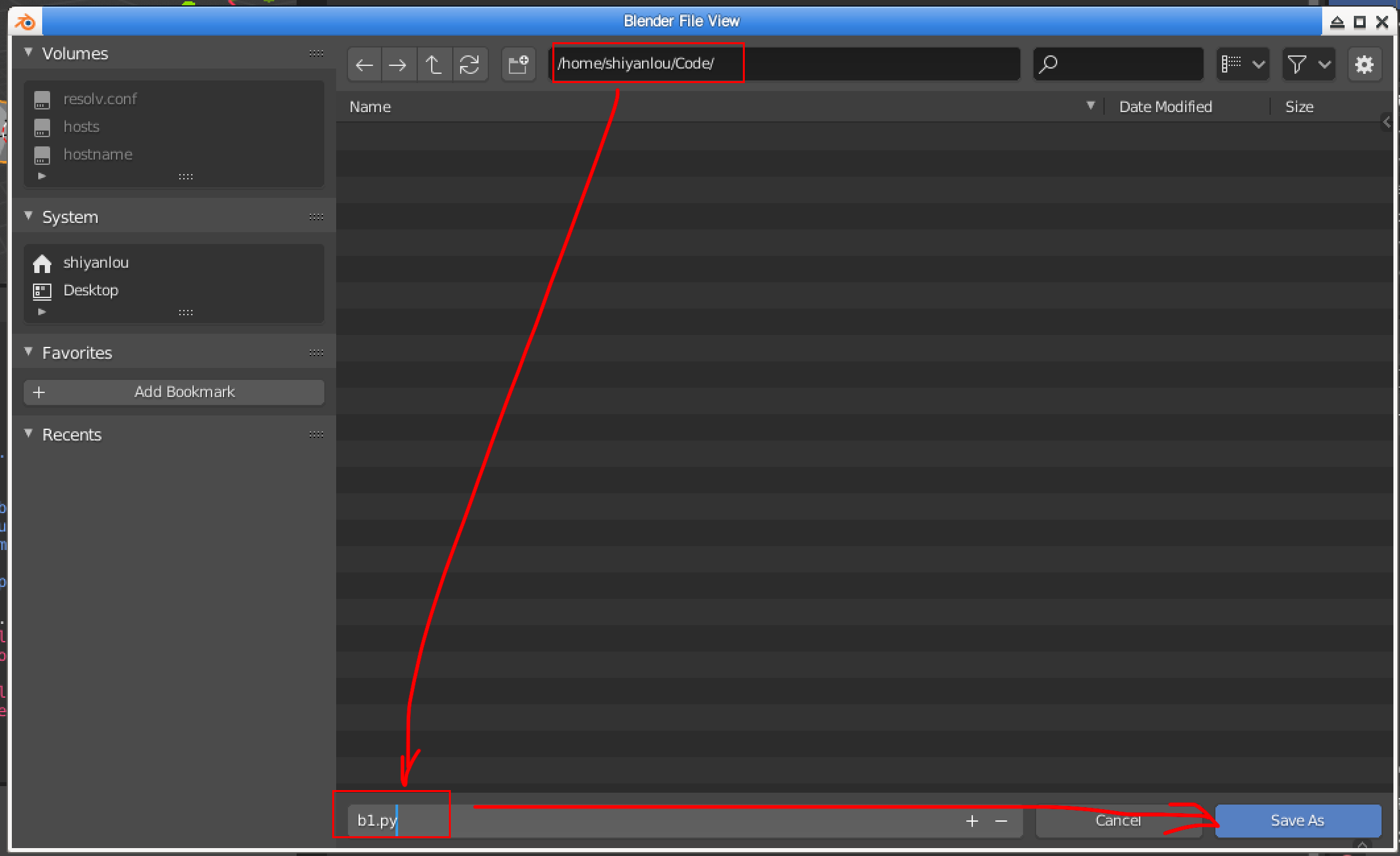
Task: Collapse the Favorites panel
Action: (x=28, y=352)
